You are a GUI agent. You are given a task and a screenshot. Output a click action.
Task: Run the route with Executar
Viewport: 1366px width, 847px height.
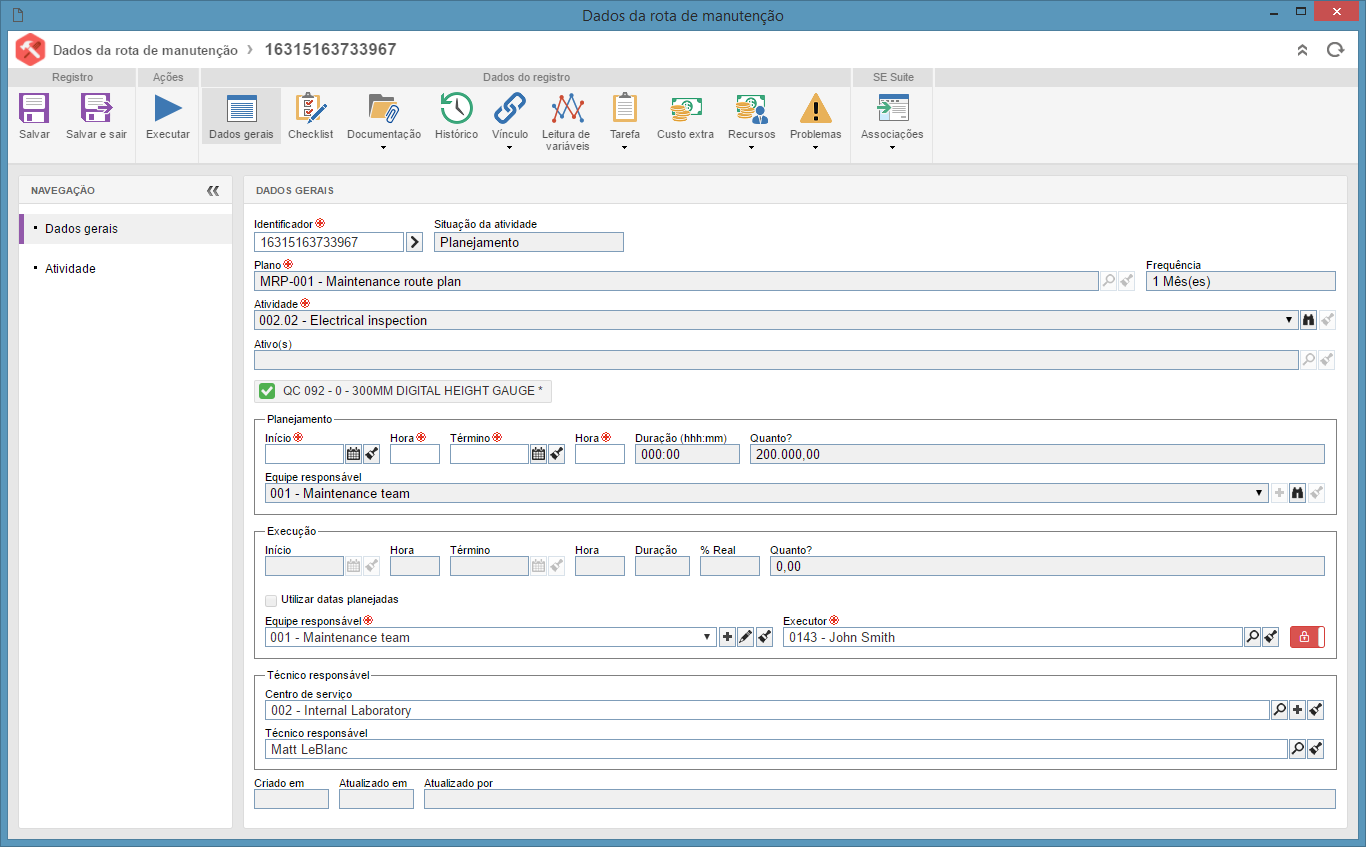[x=168, y=116]
